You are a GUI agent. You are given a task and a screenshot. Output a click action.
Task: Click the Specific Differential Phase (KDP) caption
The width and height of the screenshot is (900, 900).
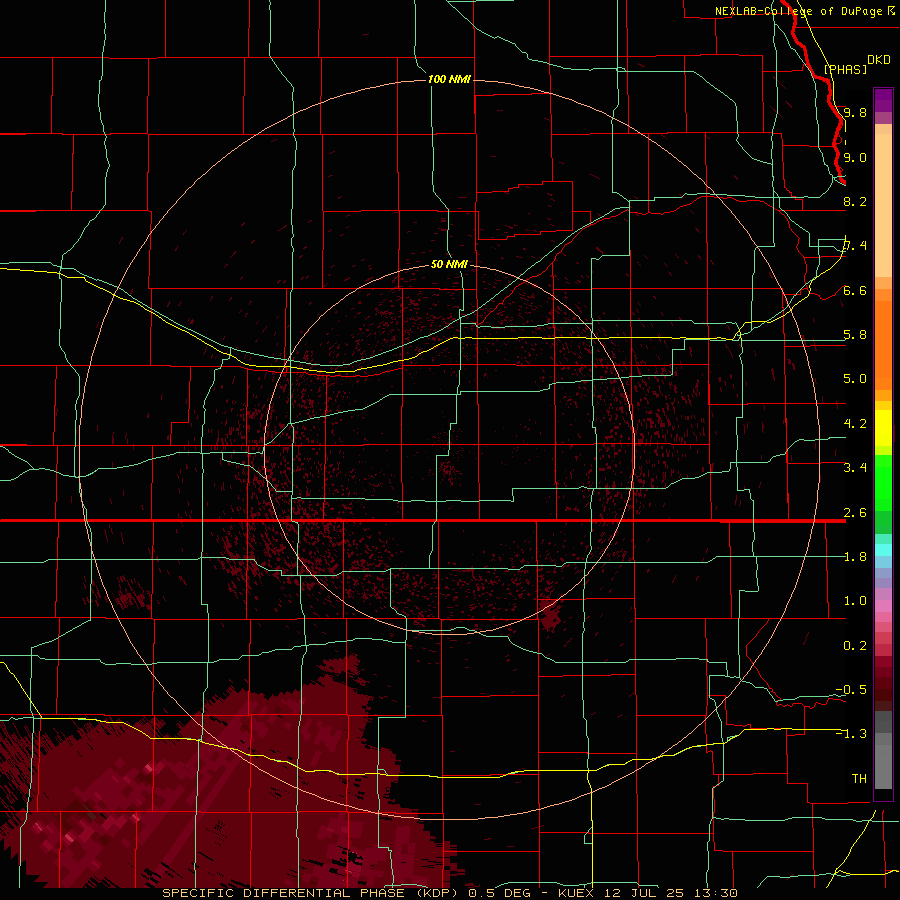[310, 893]
